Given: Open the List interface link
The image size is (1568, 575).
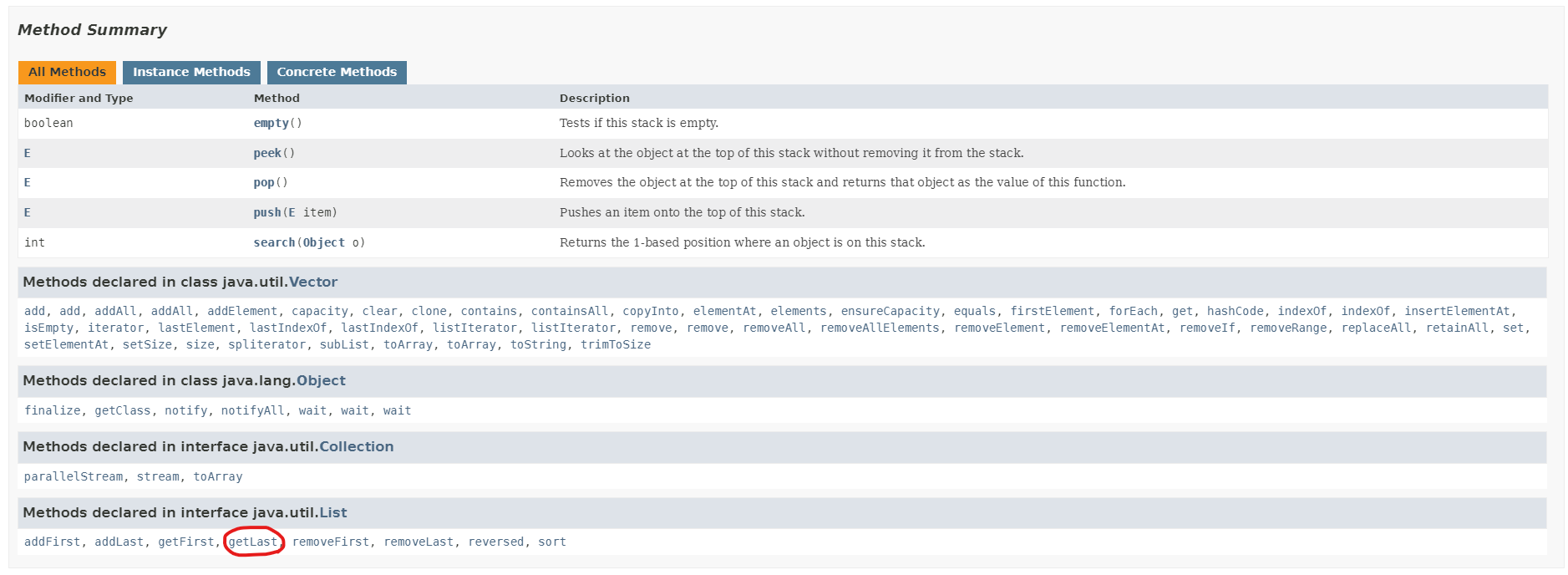Looking at the screenshot, I should 333,512.
